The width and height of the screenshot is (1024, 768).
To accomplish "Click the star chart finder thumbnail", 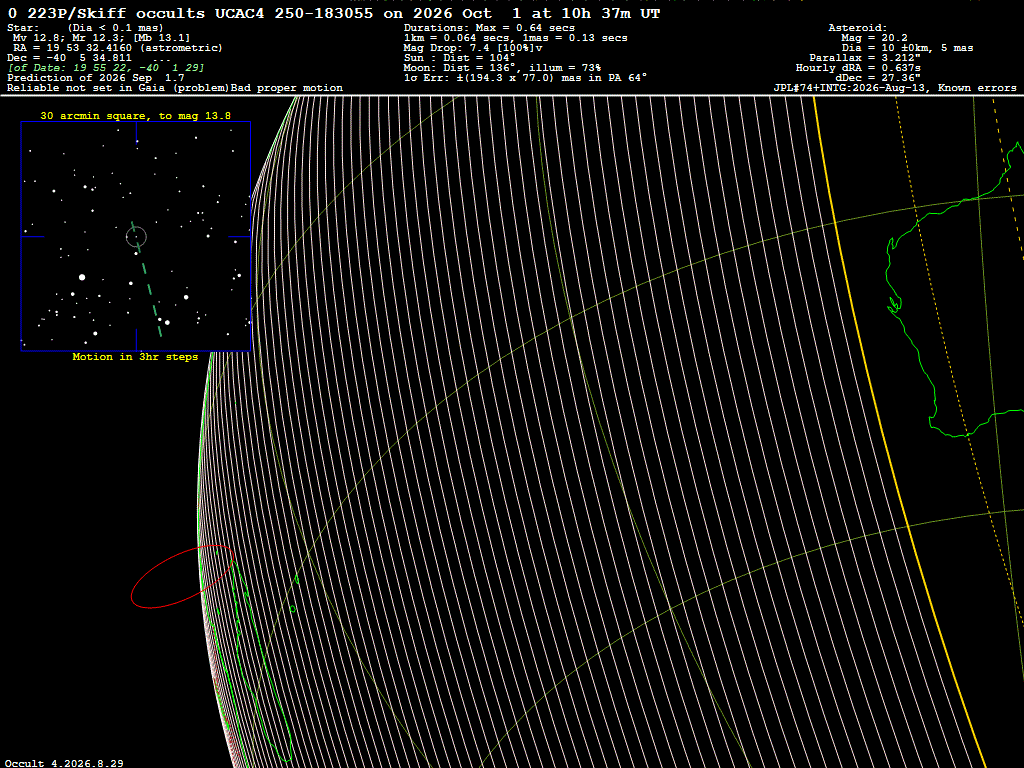I will click(x=136, y=236).
